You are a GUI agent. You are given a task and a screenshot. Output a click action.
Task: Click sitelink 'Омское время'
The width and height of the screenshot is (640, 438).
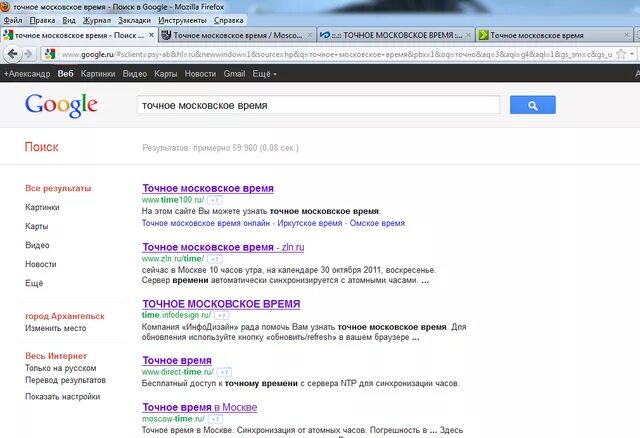pyautogui.click(x=377, y=223)
